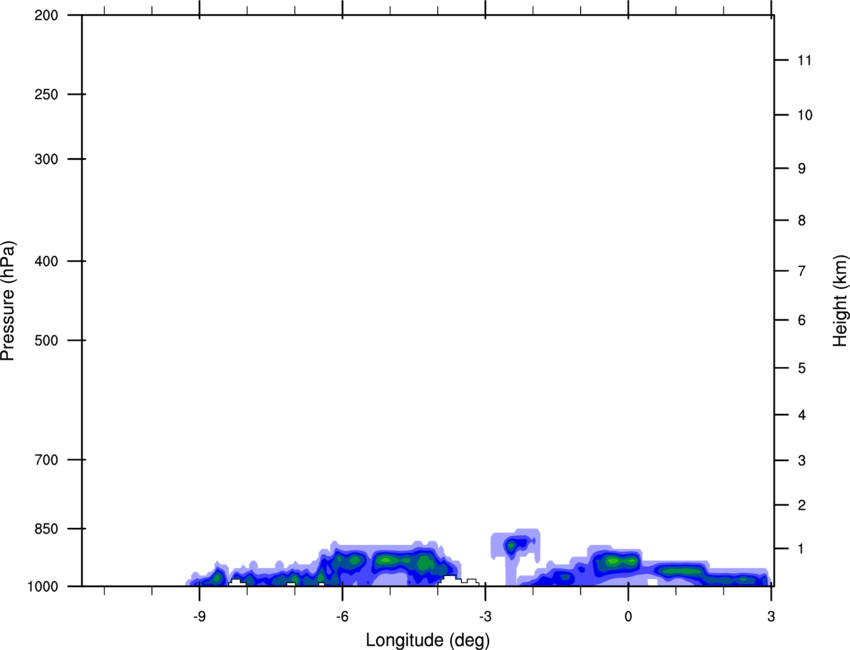Click the 'Pressure (hPa)' axis label
The height and width of the screenshot is (650, 850).
coord(8,301)
